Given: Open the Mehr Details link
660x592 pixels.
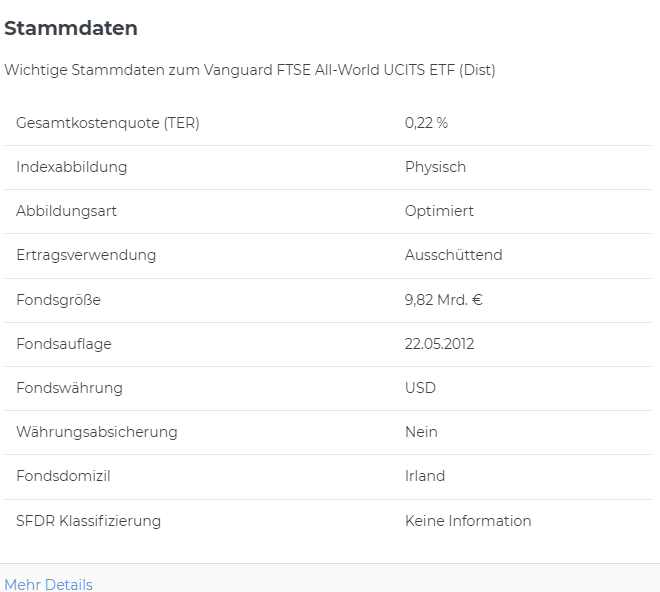Looking at the screenshot, I should [x=48, y=585].
